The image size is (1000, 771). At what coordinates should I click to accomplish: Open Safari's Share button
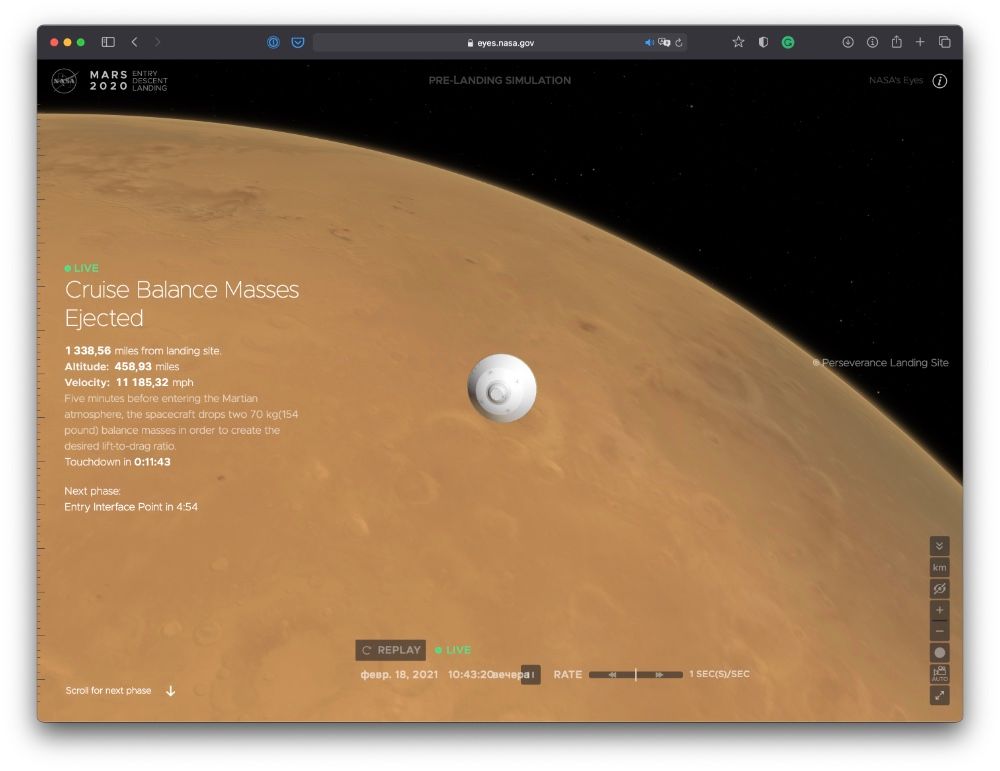coord(896,42)
